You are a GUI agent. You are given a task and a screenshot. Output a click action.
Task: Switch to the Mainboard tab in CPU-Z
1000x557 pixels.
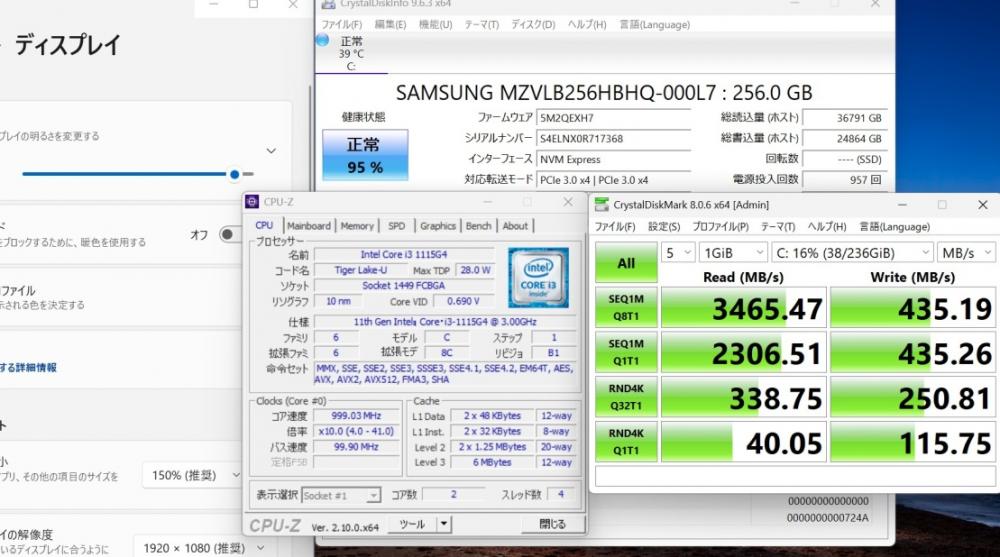[309, 226]
